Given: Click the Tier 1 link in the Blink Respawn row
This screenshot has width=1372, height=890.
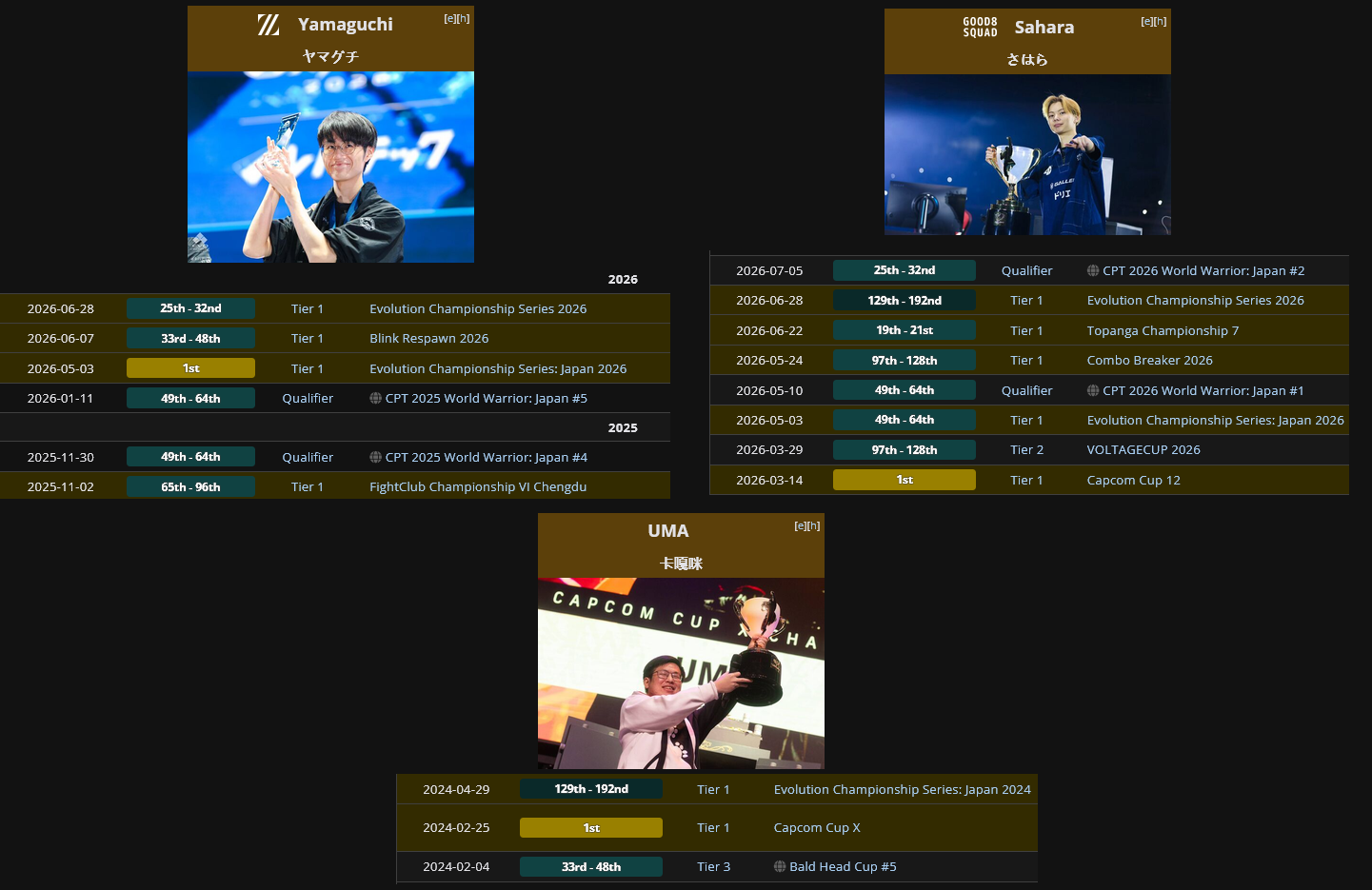Looking at the screenshot, I should (x=308, y=338).
